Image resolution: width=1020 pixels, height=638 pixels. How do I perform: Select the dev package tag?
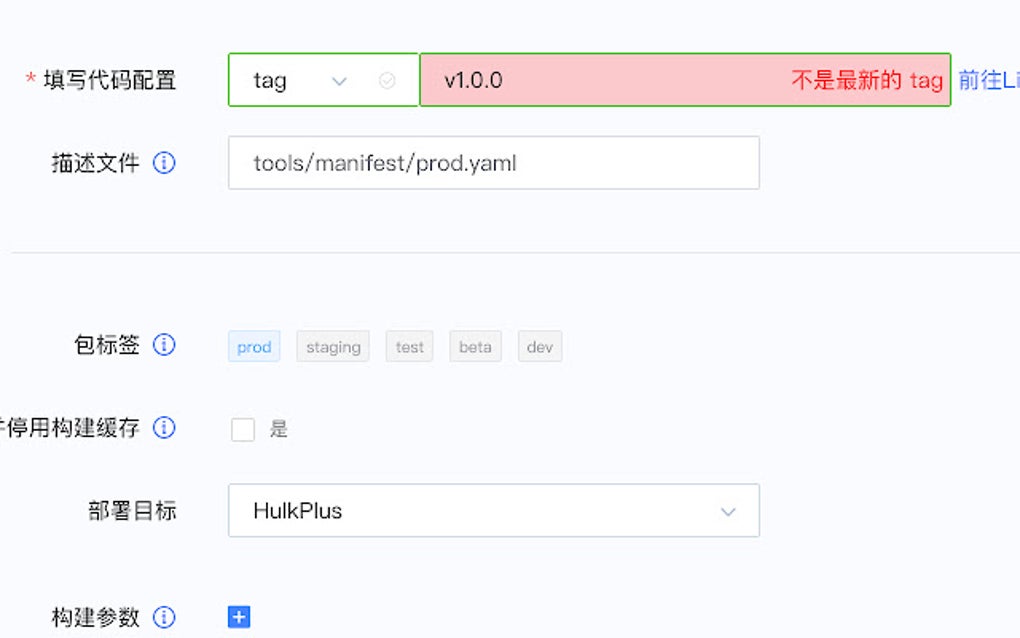[x=539, y=346]
